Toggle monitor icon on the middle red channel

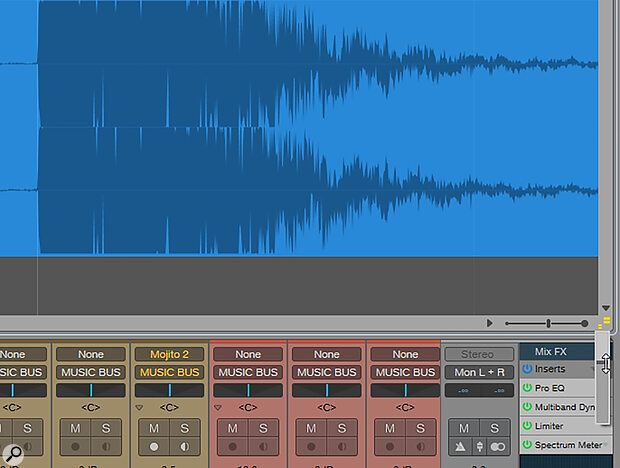342,447
